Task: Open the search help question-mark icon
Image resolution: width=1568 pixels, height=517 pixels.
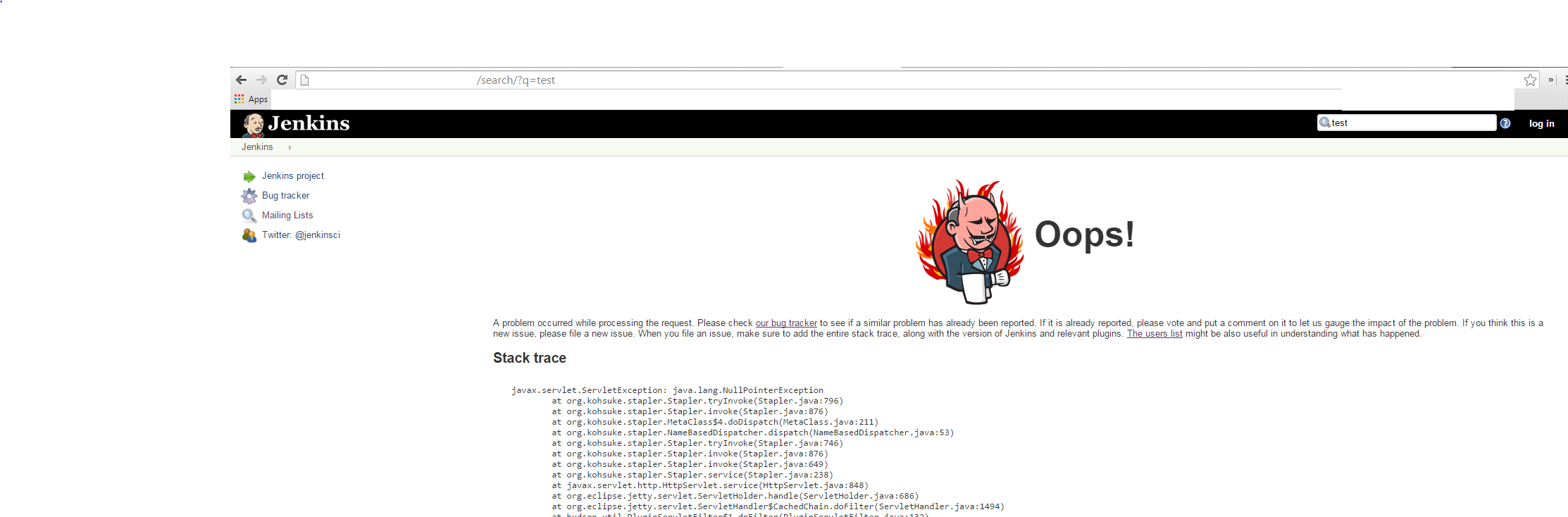Action: 1505,123
